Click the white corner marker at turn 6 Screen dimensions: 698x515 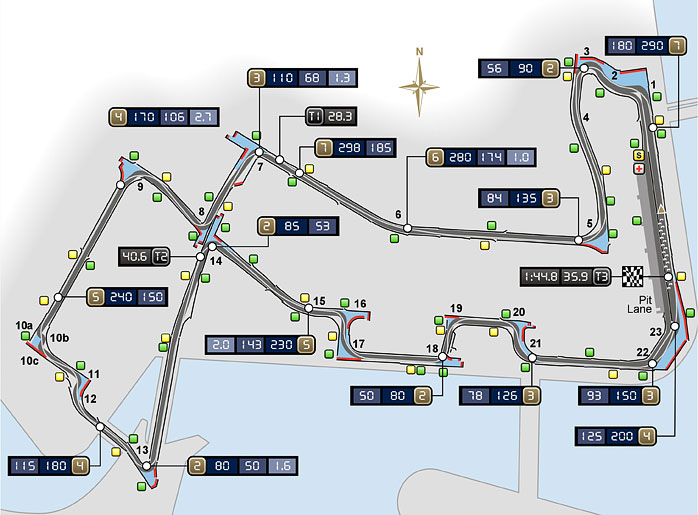tap(407, 229)
